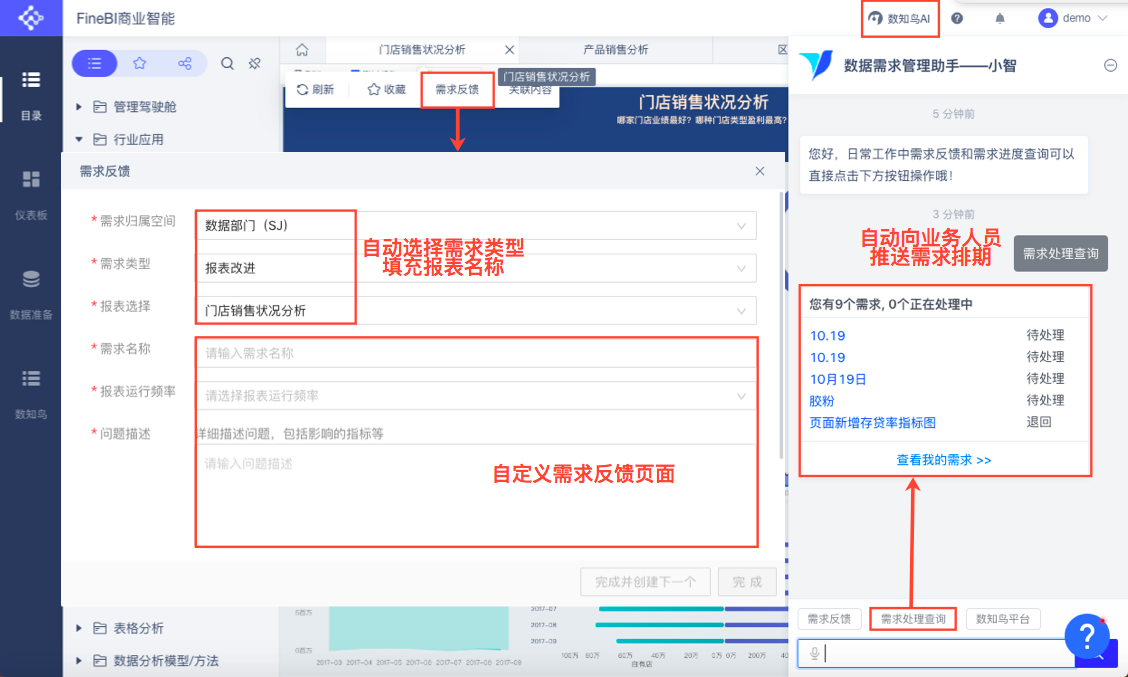
Task: Click the blue floating help button
Action: 1087,636
